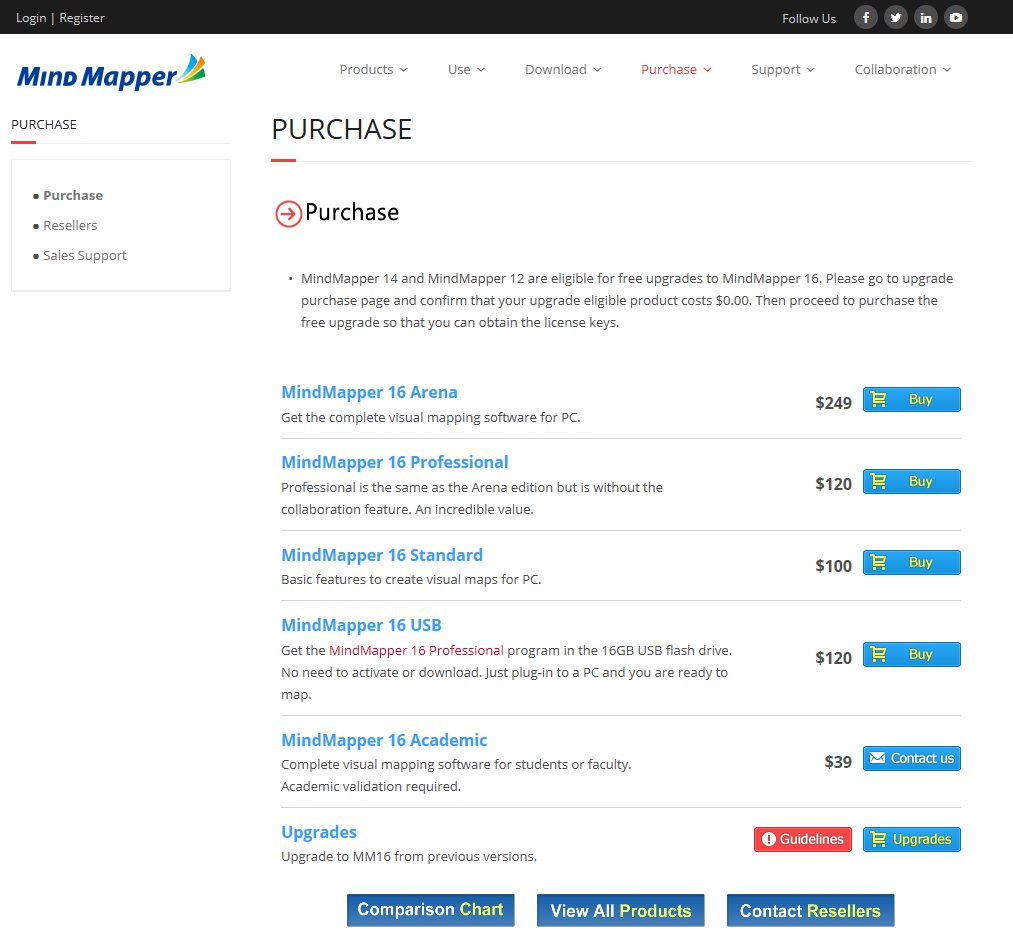The height and width of the screenshot is (945, 1013).
Task: Click envelope icon on Contact us button
Action: click(877, 758)
